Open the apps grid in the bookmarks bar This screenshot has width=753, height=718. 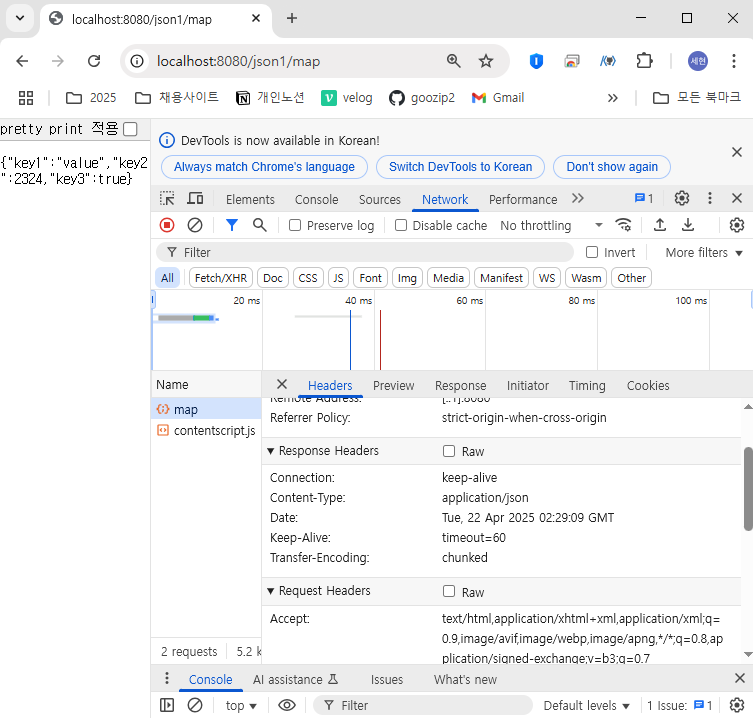pyautogui.click(x=26, y=98)
